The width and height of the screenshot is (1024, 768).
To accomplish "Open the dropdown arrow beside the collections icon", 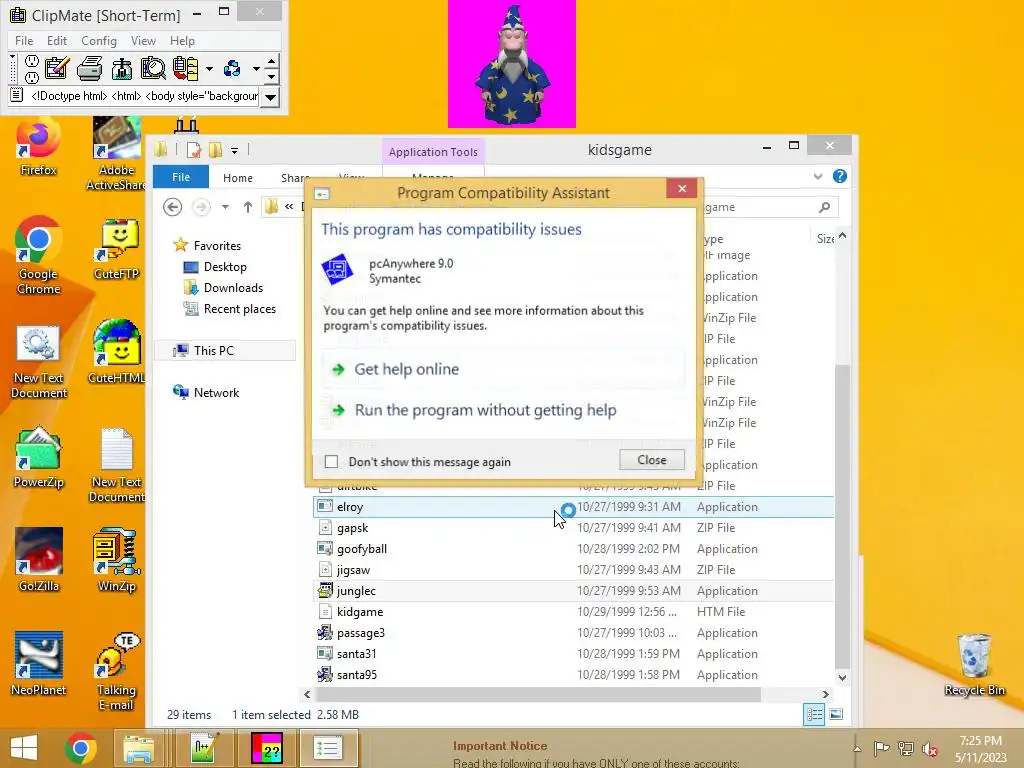I will (x=209, y=69).
